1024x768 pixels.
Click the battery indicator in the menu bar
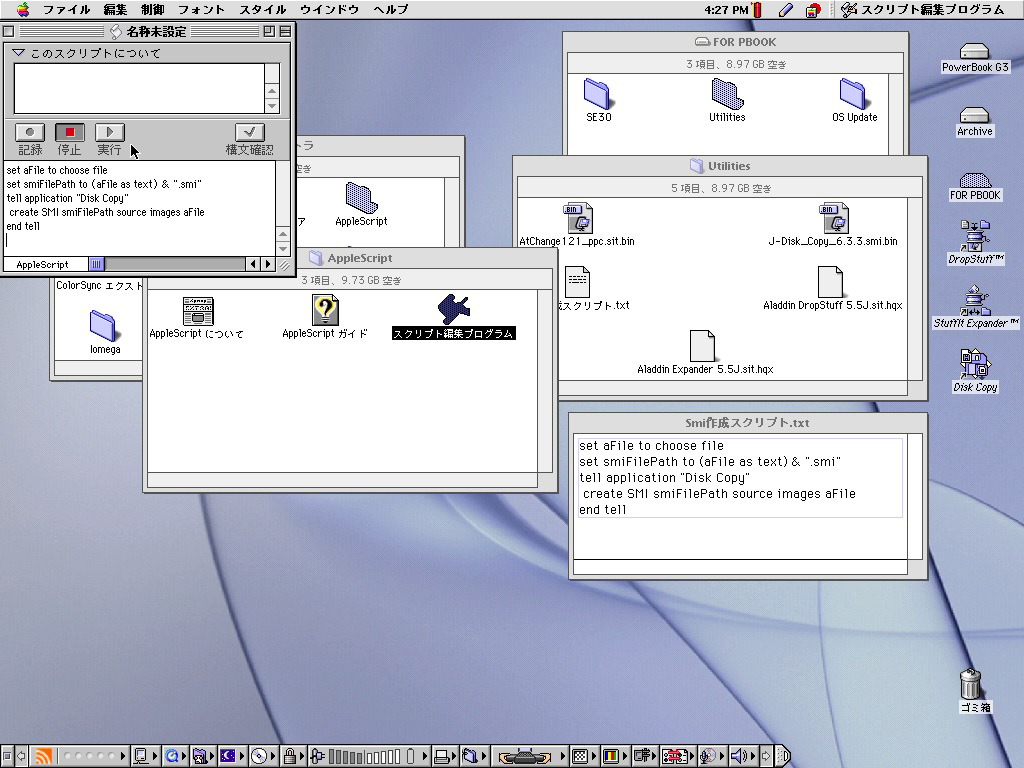(758, 9)
